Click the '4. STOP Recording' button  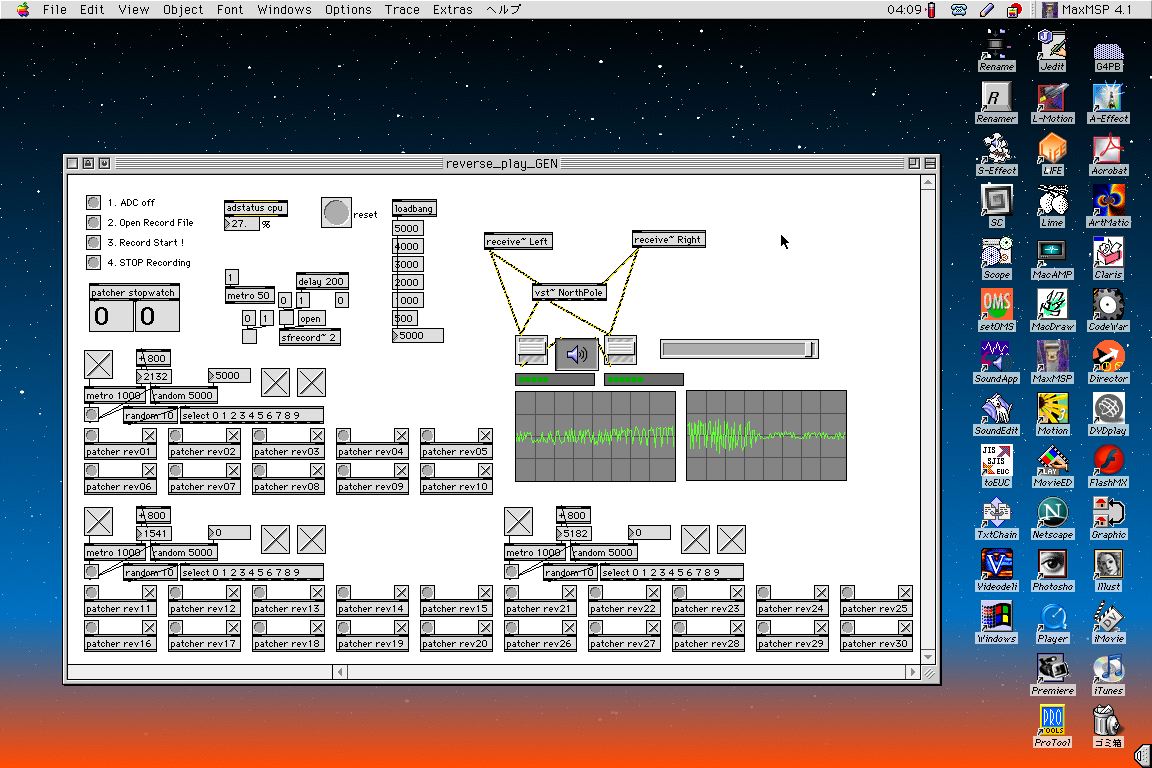pos(93,262)
